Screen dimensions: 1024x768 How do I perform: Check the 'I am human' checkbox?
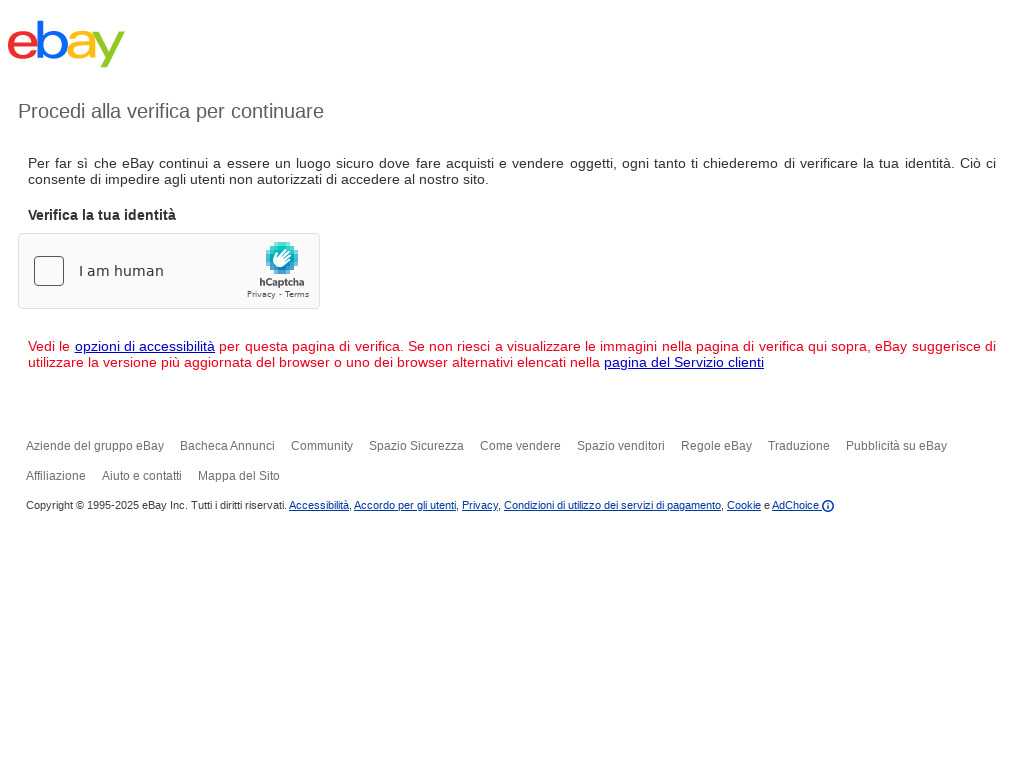coord(49,271)
